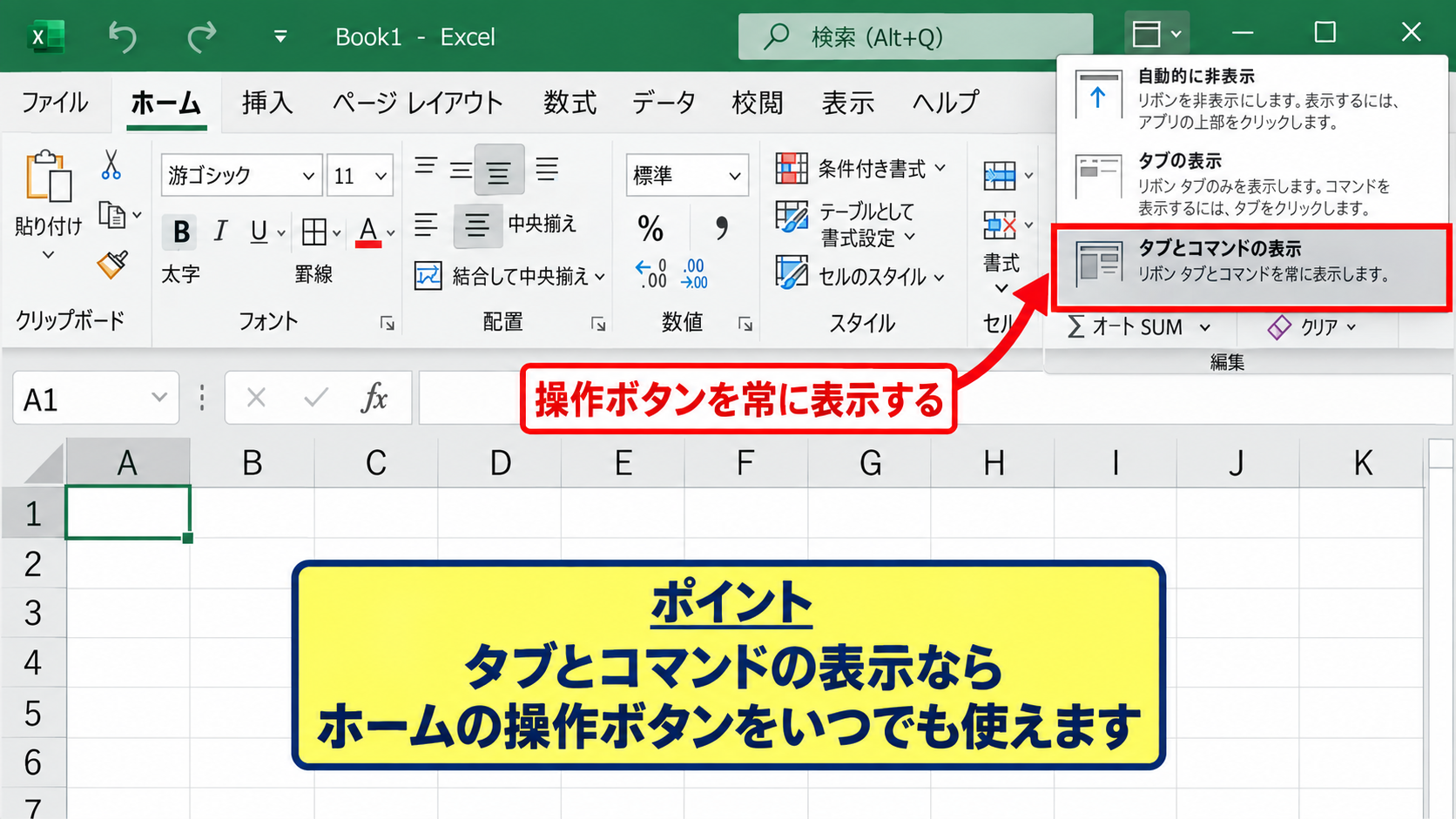Click 結合して中央揃え merge button
1456x819 pixels.
[509, 276]
